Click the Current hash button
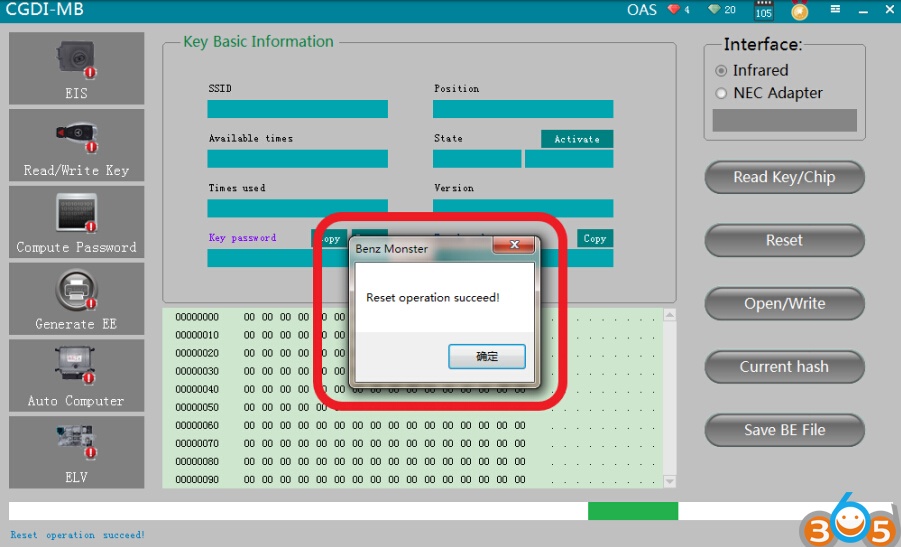 point(784,367)
